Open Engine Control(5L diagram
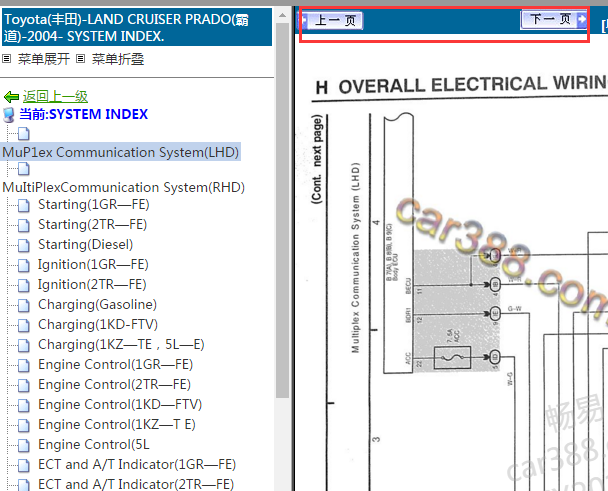Image resolution: width=608 pixels, height=491 pixels. click(x=94, y=444)
